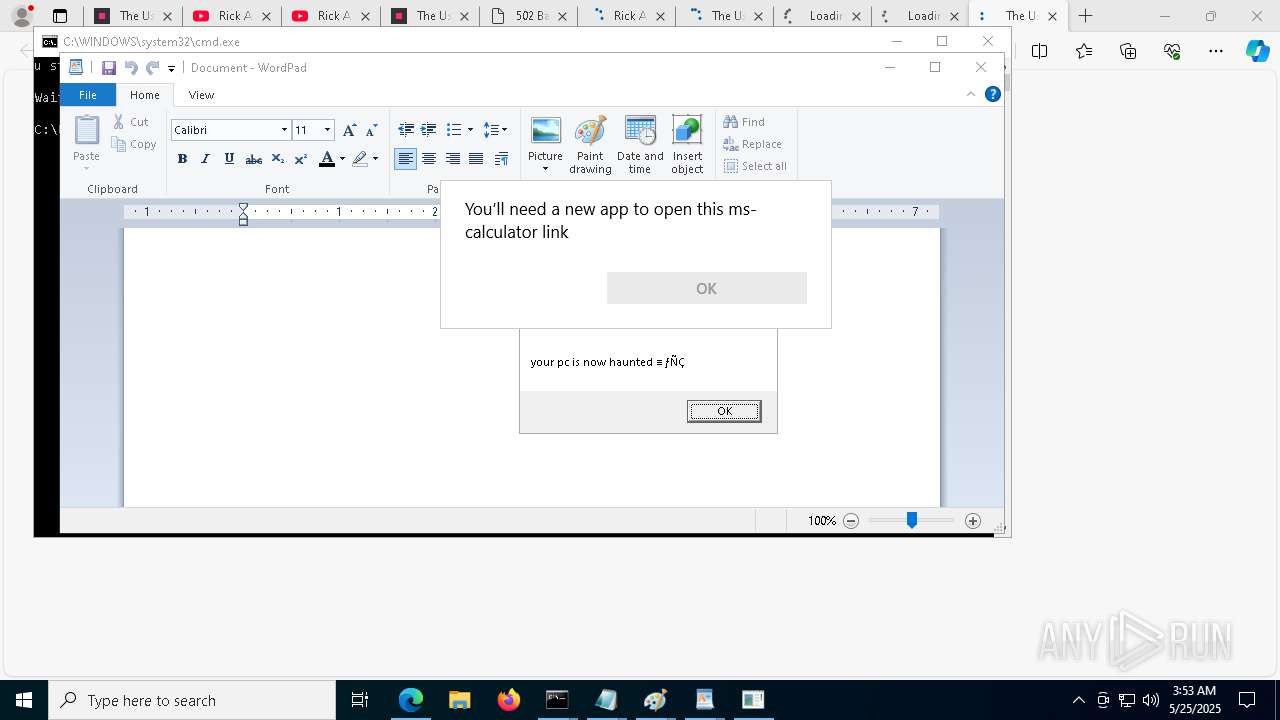
Task: Click the Picture insert icon
Action: 545,131
